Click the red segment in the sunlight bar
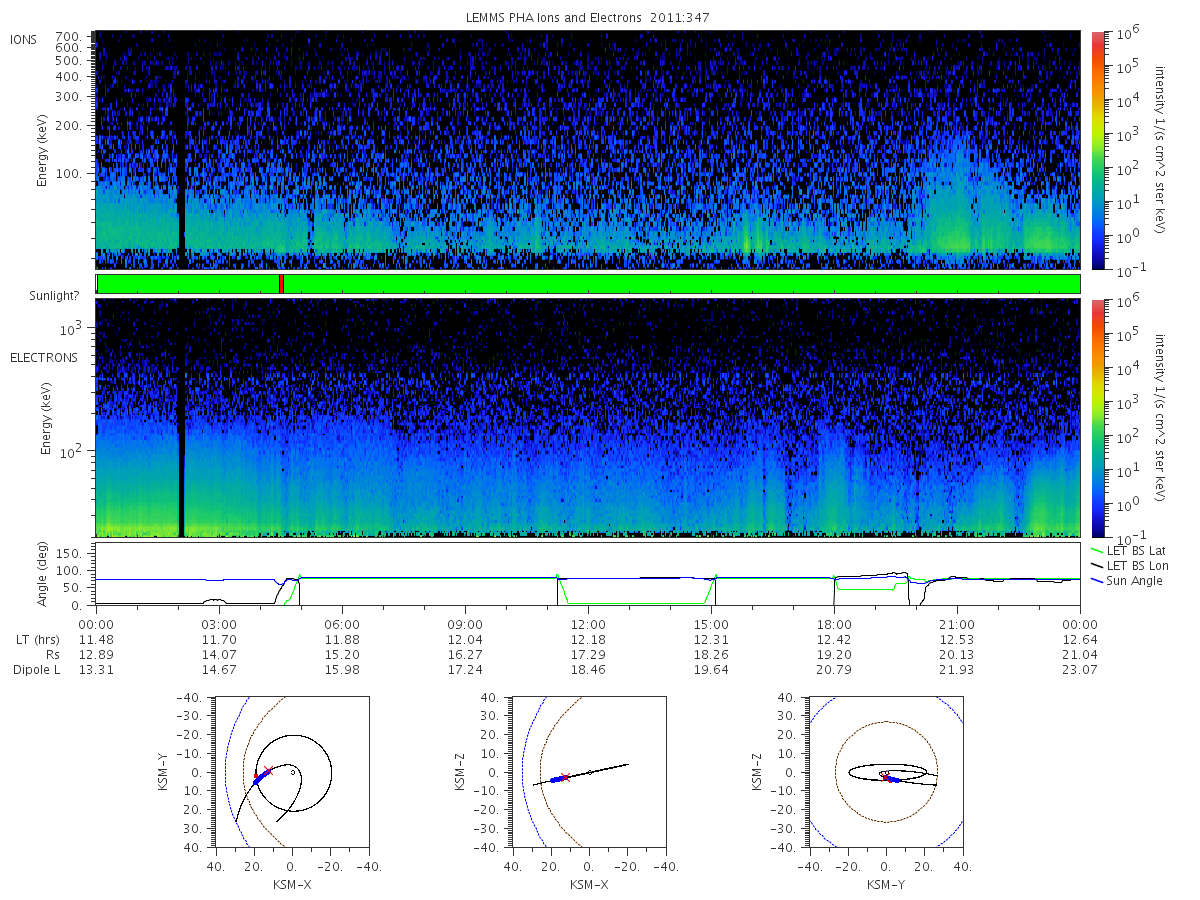This screenshot has width=1200, height=900. point(282,284)
